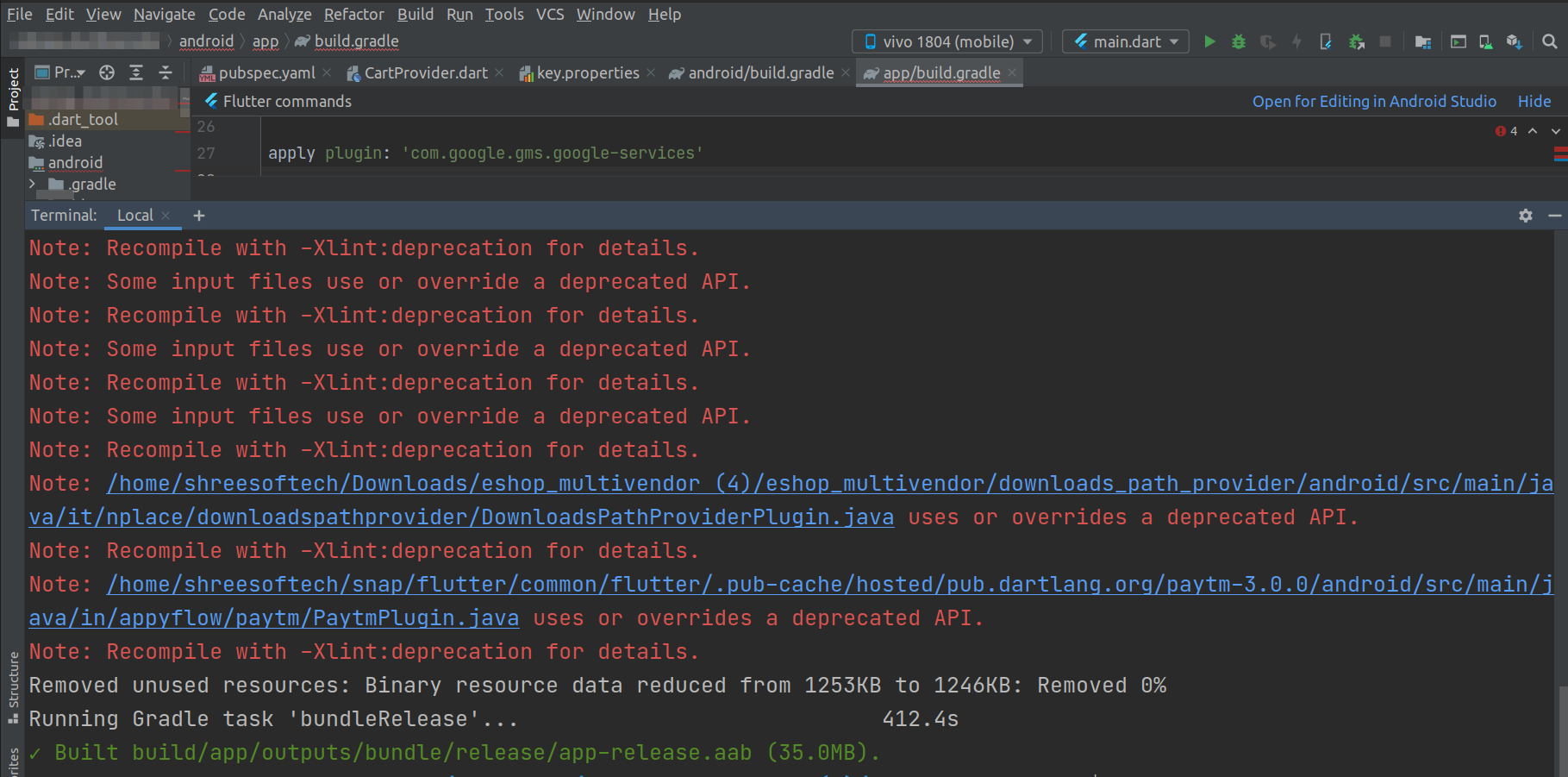This screenshot has width=1568, height=777.
Task: Expand the .gradle folder in tree
Action: tap(32, 184)
